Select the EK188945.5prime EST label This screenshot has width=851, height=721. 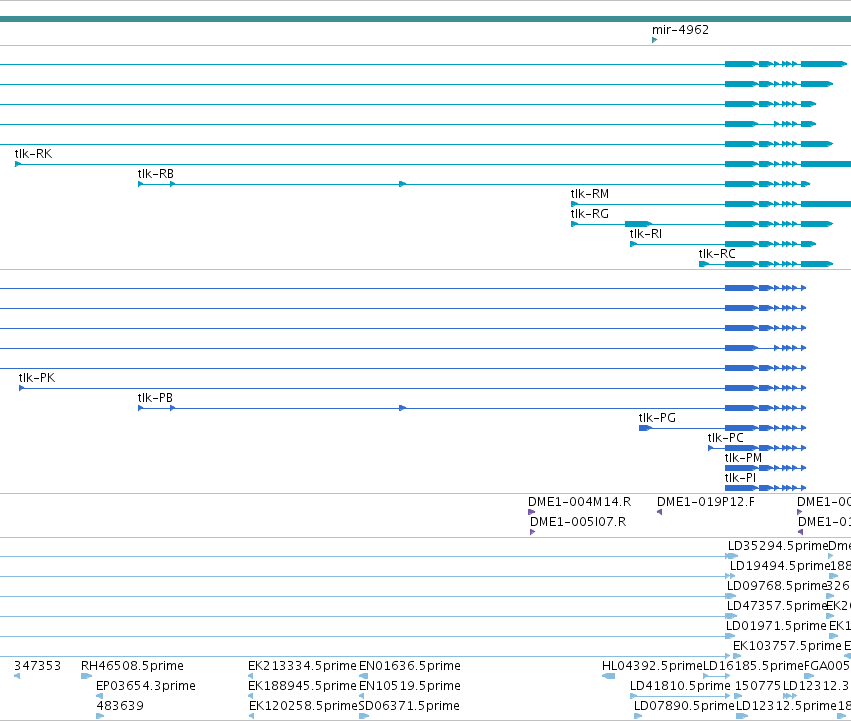tap(302, 686)
